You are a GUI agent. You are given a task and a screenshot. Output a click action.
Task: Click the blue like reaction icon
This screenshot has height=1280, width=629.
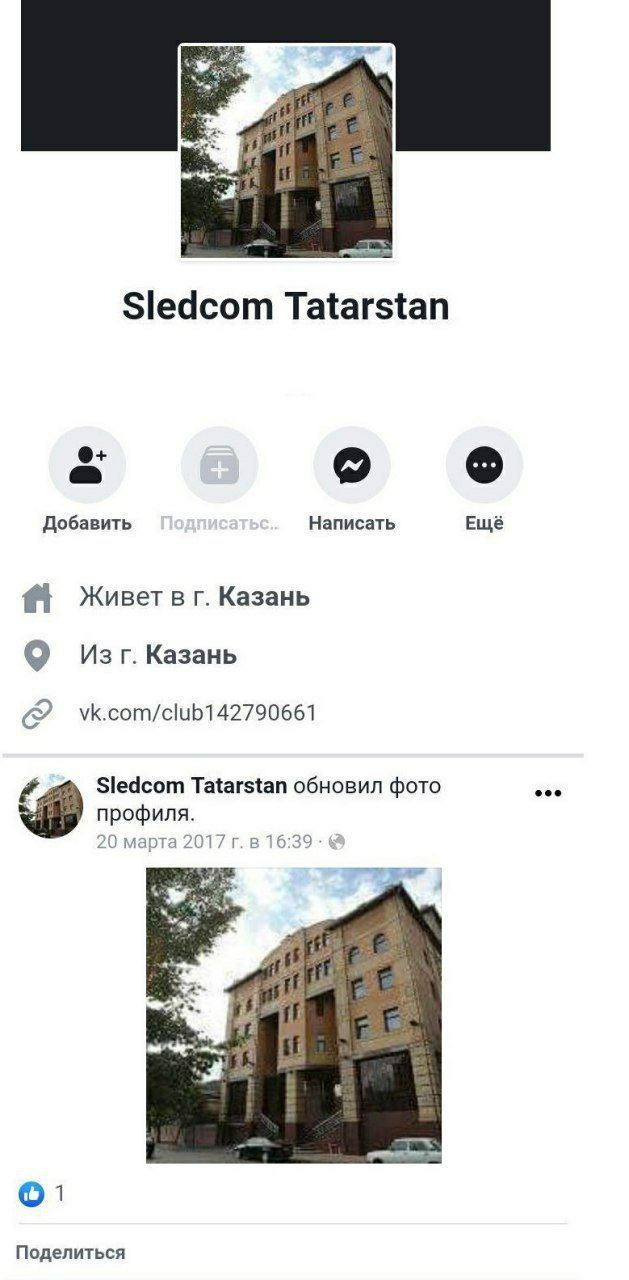(x=32, y=1193)
